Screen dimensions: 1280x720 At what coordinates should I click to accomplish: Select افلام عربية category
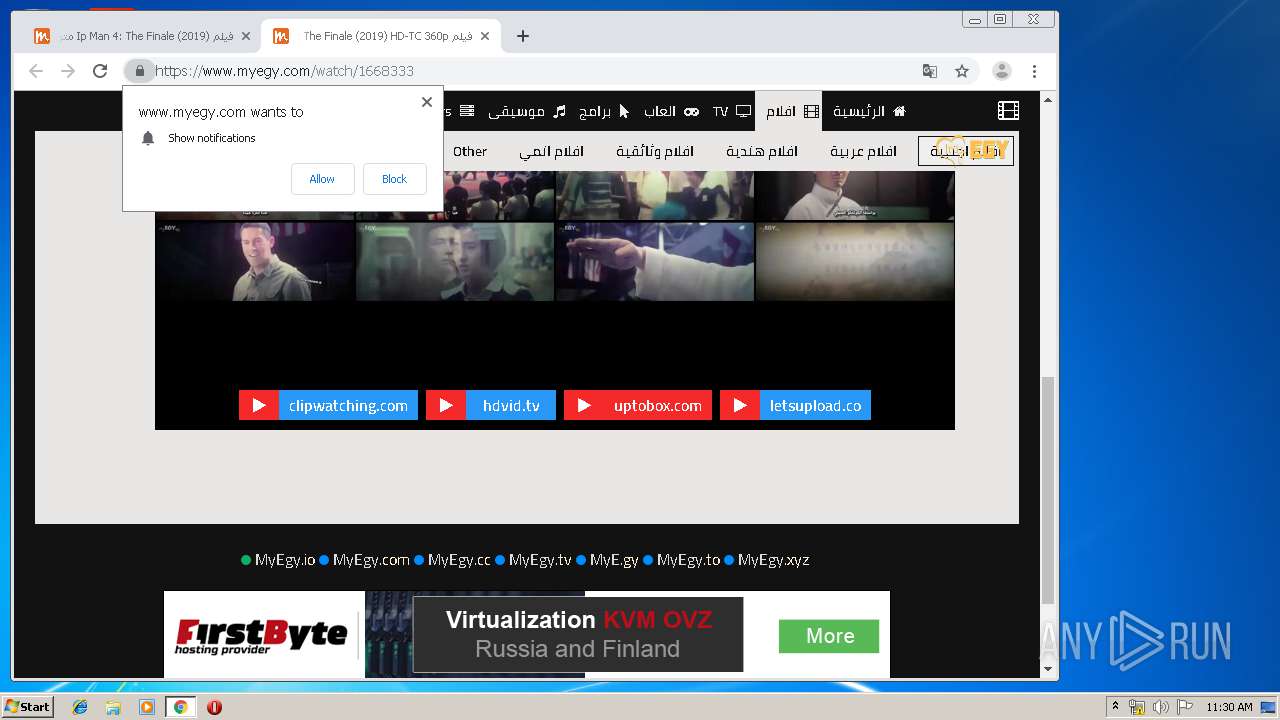(863, 151)
